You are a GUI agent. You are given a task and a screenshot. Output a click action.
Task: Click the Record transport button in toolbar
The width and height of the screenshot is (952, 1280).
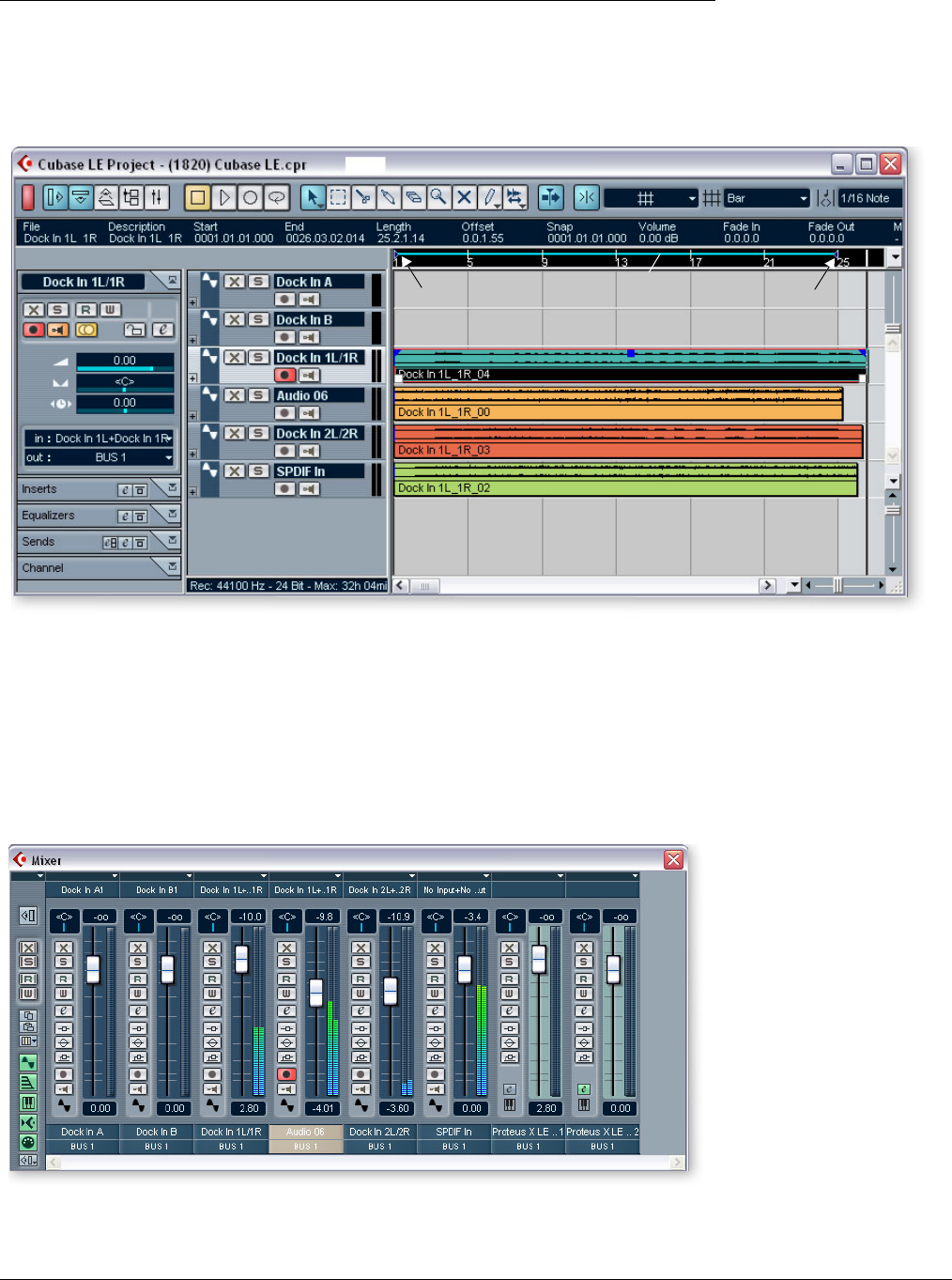(x=250, y=197)
